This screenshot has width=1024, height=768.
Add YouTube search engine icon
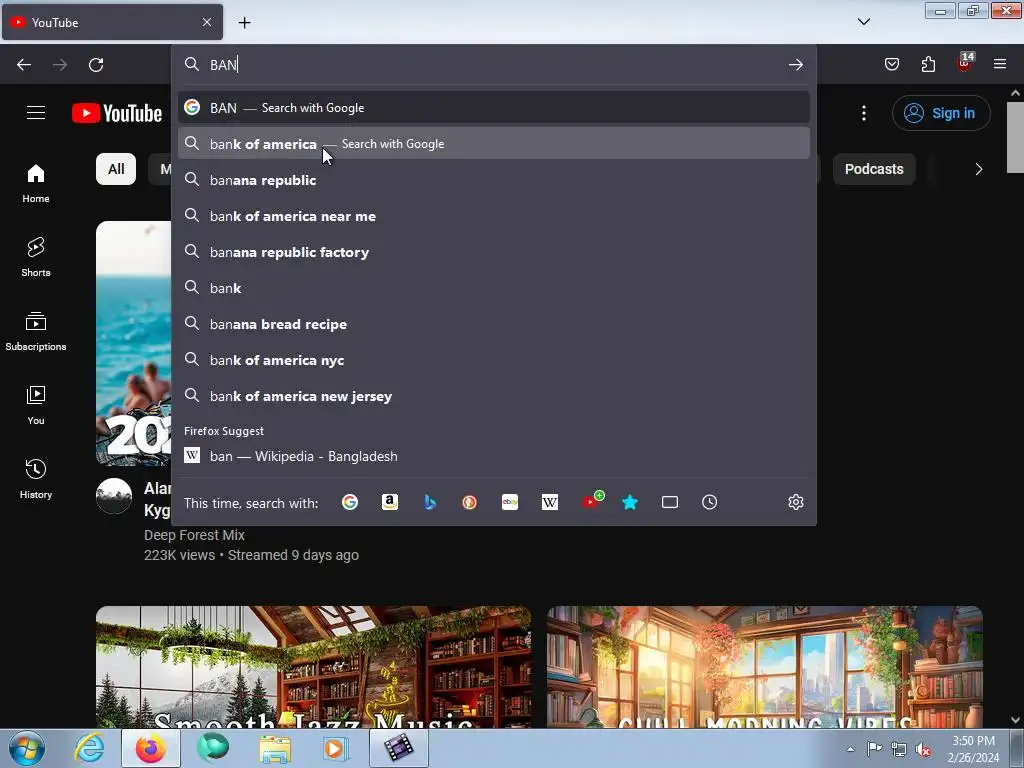[592, 501]
